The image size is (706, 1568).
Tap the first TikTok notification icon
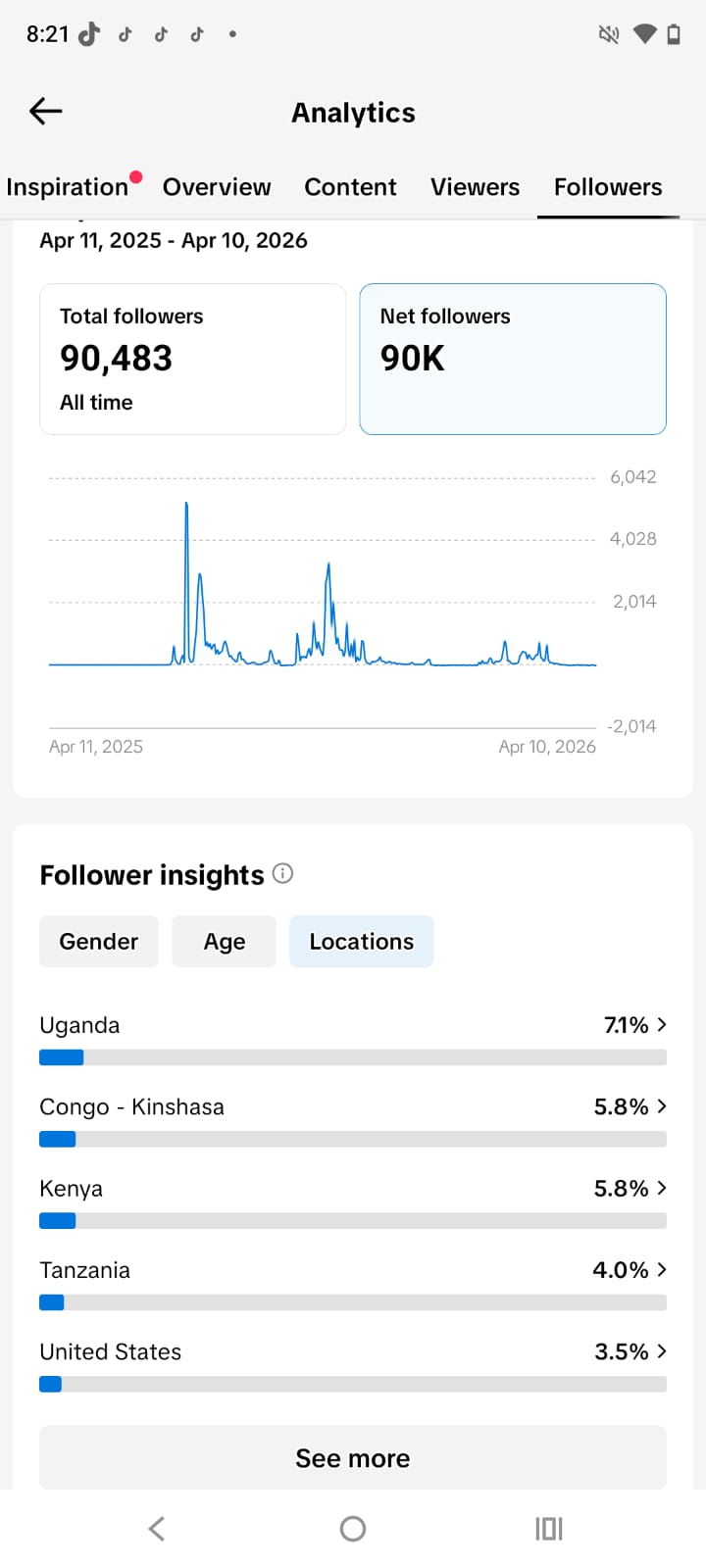[89, 34]
